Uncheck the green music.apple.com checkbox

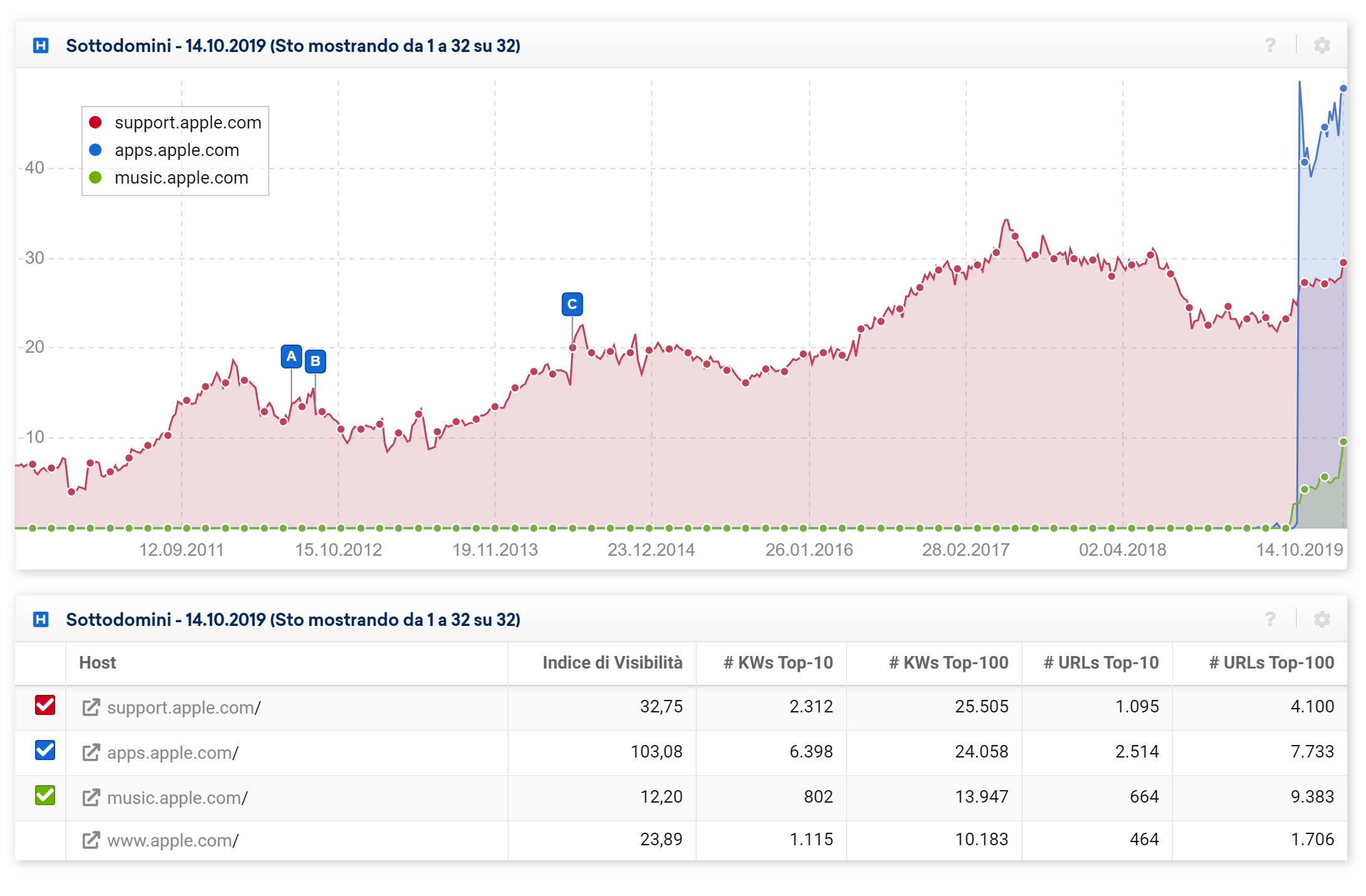(x=45, y=795)
